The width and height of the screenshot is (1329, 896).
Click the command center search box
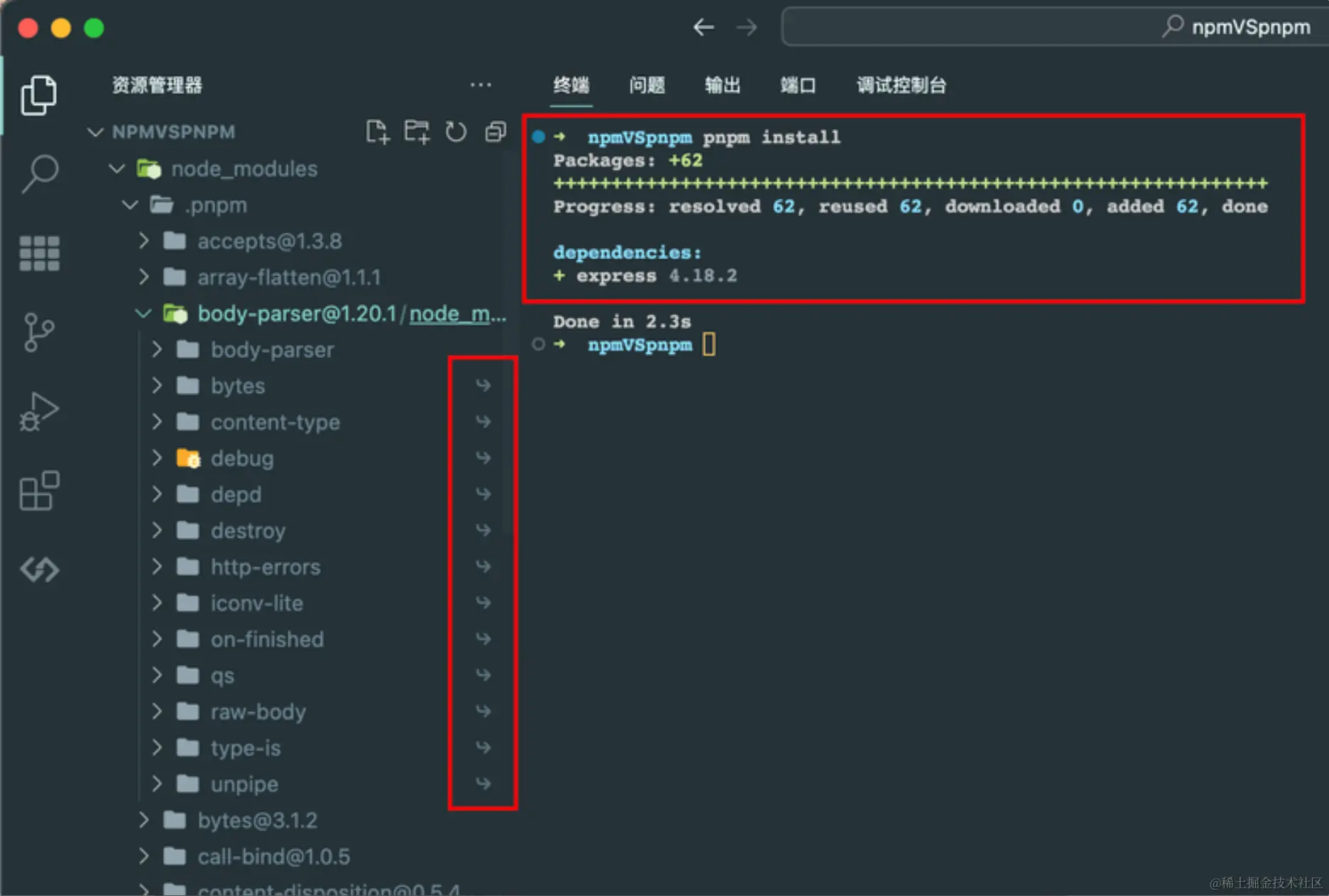click(x=1055, y=27)
